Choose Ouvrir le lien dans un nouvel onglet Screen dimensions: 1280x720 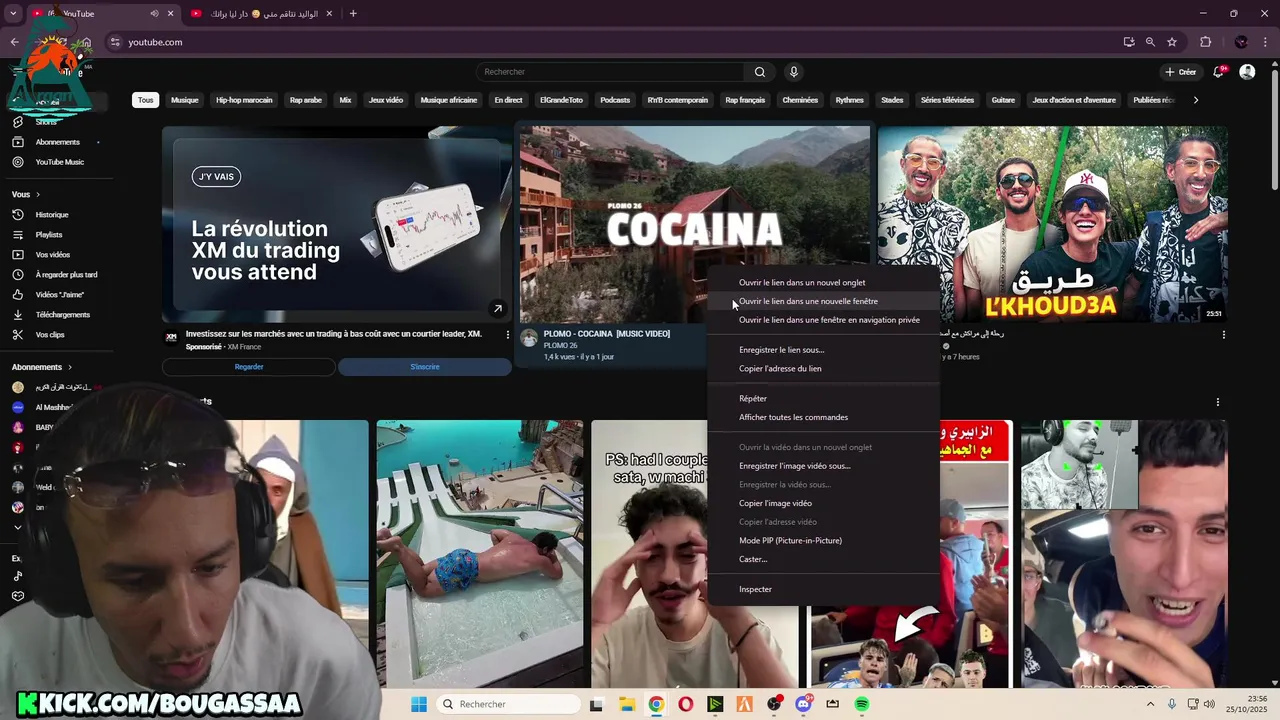[823, 283]
